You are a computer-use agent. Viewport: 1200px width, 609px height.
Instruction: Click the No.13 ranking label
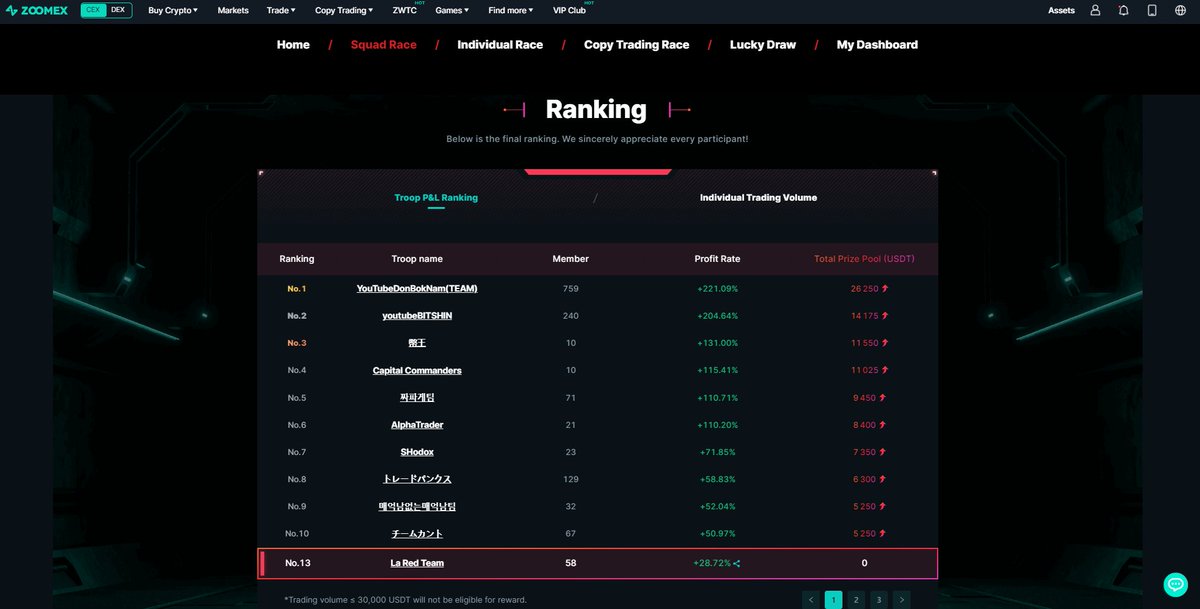(x=297, y=563)
